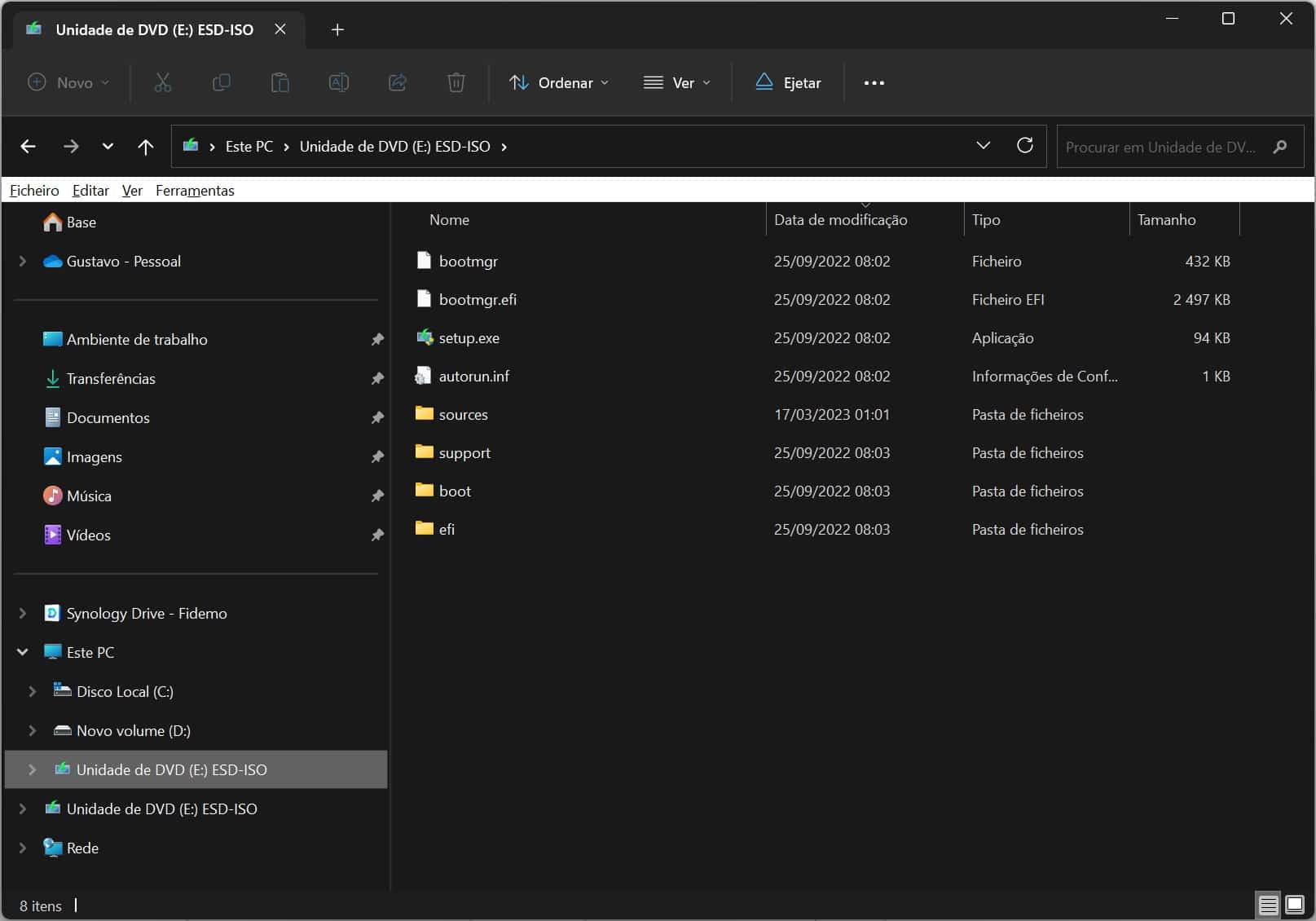Select the support folder name
The height and width of the screenshot is (921, 1316).
pyautogui.click(x=464, y=452)
